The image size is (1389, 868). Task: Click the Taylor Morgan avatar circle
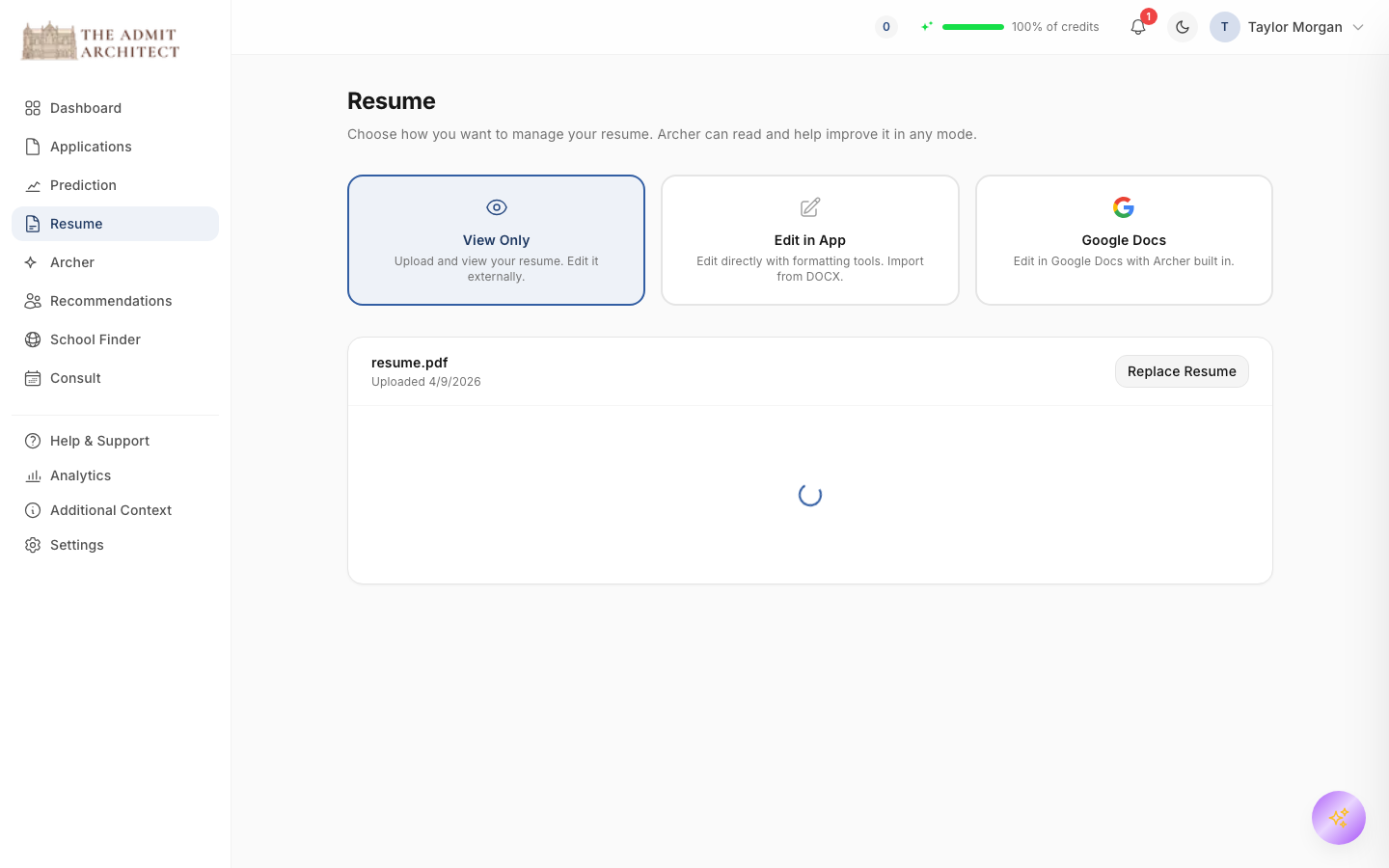coord(1224,27)
